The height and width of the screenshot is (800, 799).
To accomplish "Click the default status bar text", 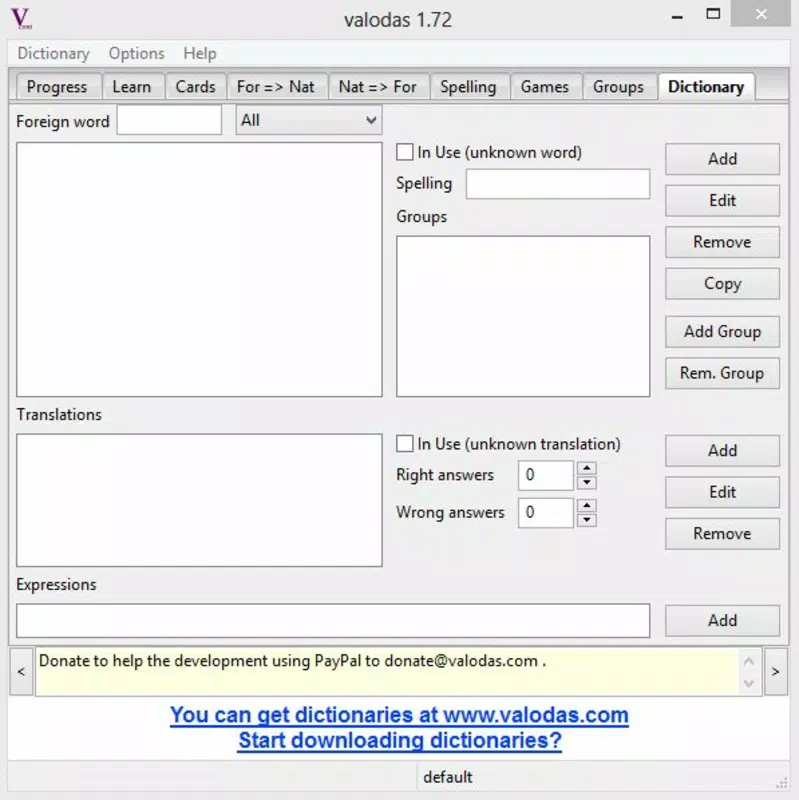I will coord(447,777).
